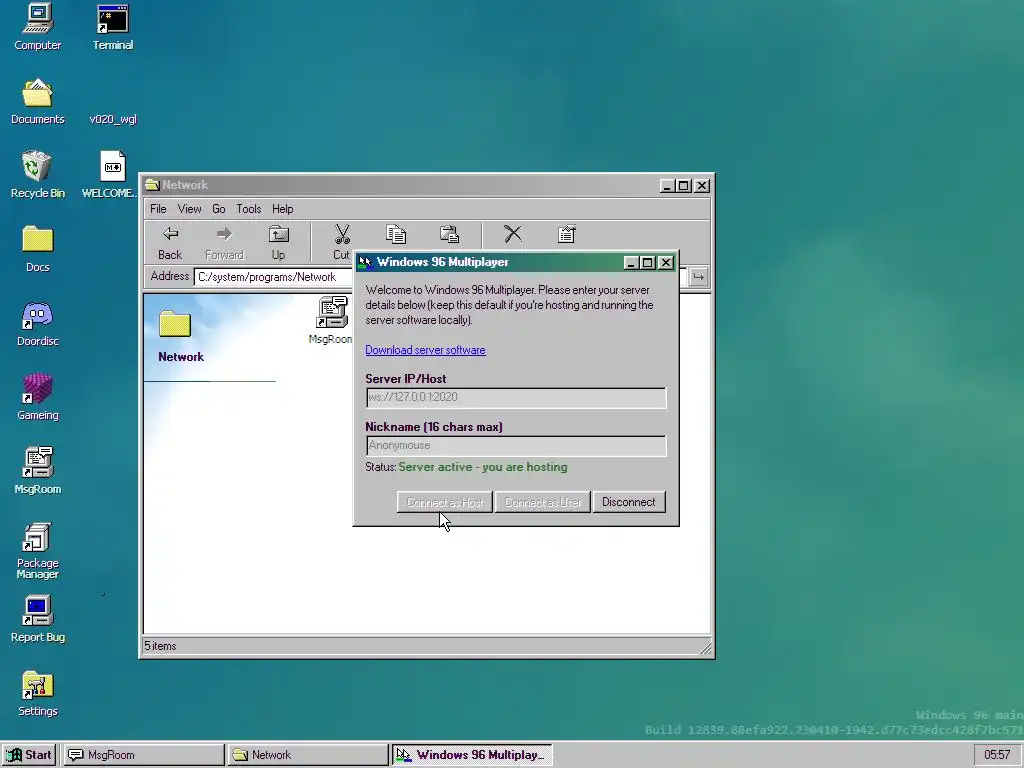Click the Nickname input field

pyautogui.click(x=516, y=445)
